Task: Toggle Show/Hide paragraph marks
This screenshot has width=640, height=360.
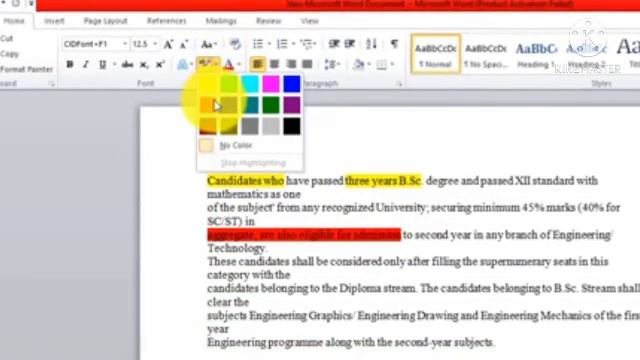Action: point(394,44)
